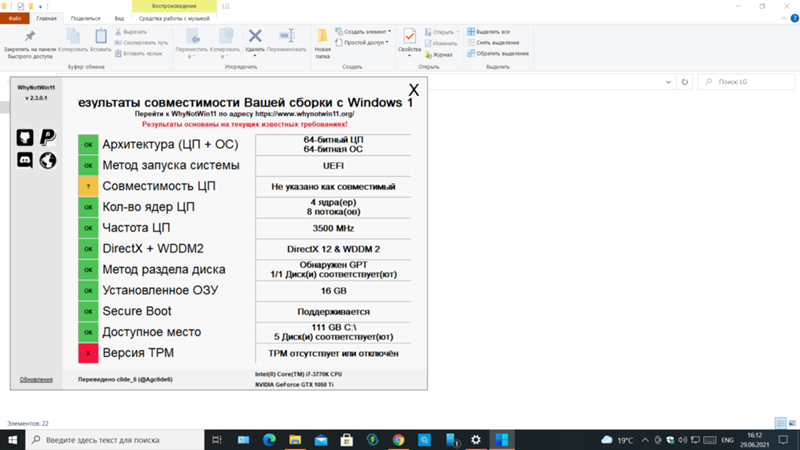The height and width of the screenshot is (450, 800).
Task: Switch Explorer to large thumbnails view icon
Action: click(x=792, y=423)
